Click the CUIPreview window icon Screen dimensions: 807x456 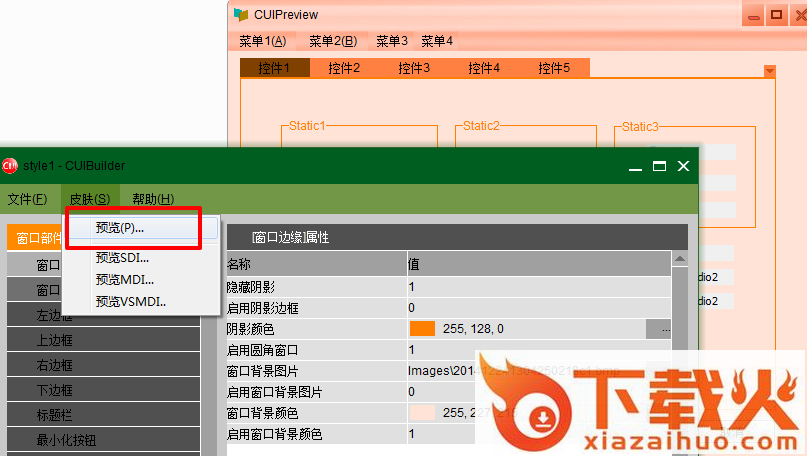pyautogui.click(x=241, y=14)
